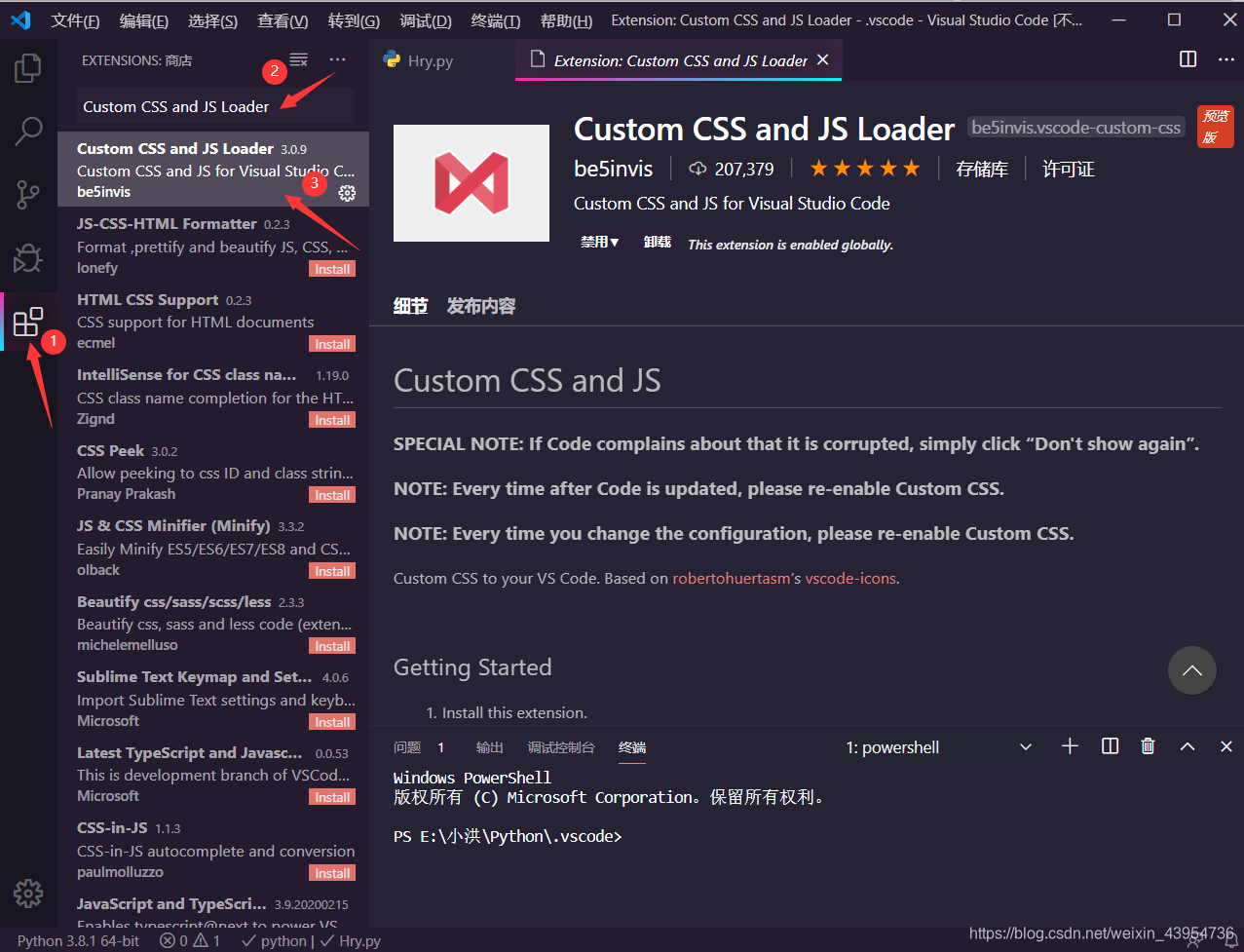Image resolution: width=1244 pixels, height=952 pixels.
Task: Click the star rating of the extension
Action: (865, 169)
